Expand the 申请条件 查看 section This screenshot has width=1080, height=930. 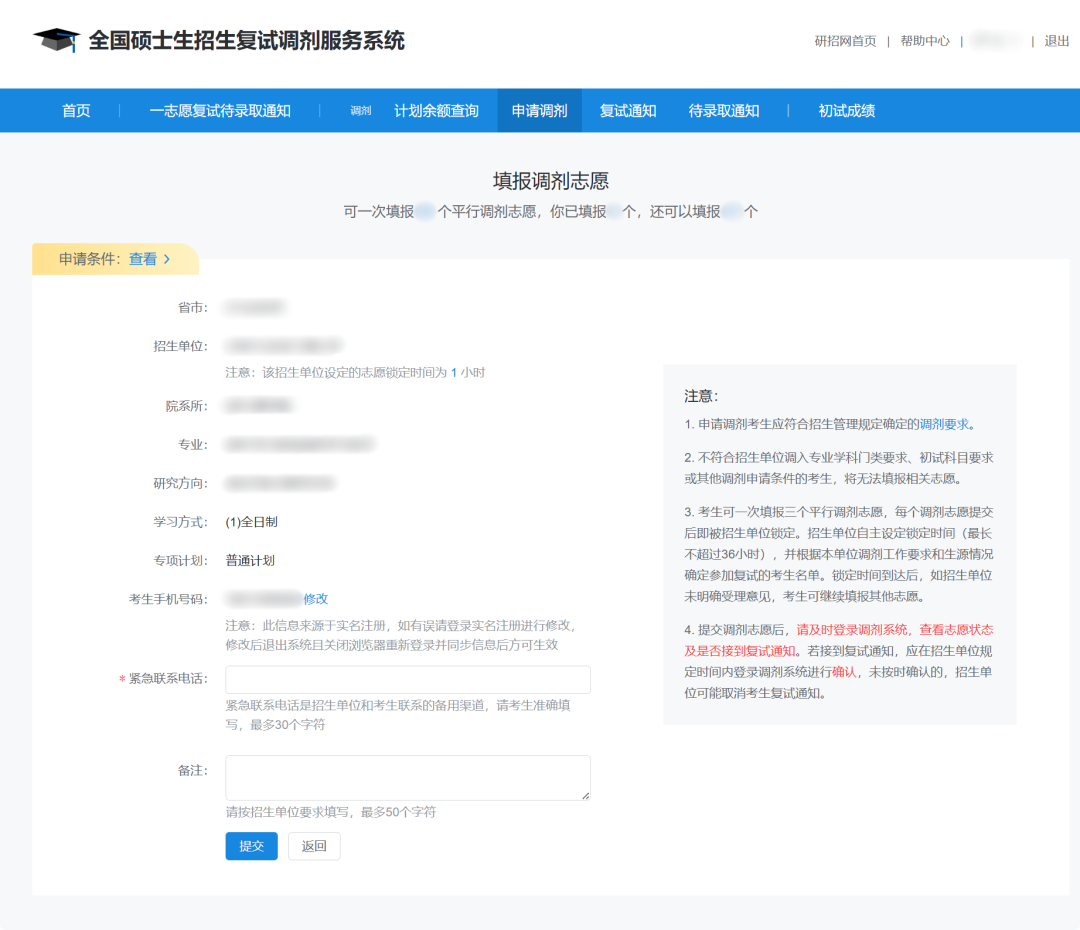click(144, 259)
